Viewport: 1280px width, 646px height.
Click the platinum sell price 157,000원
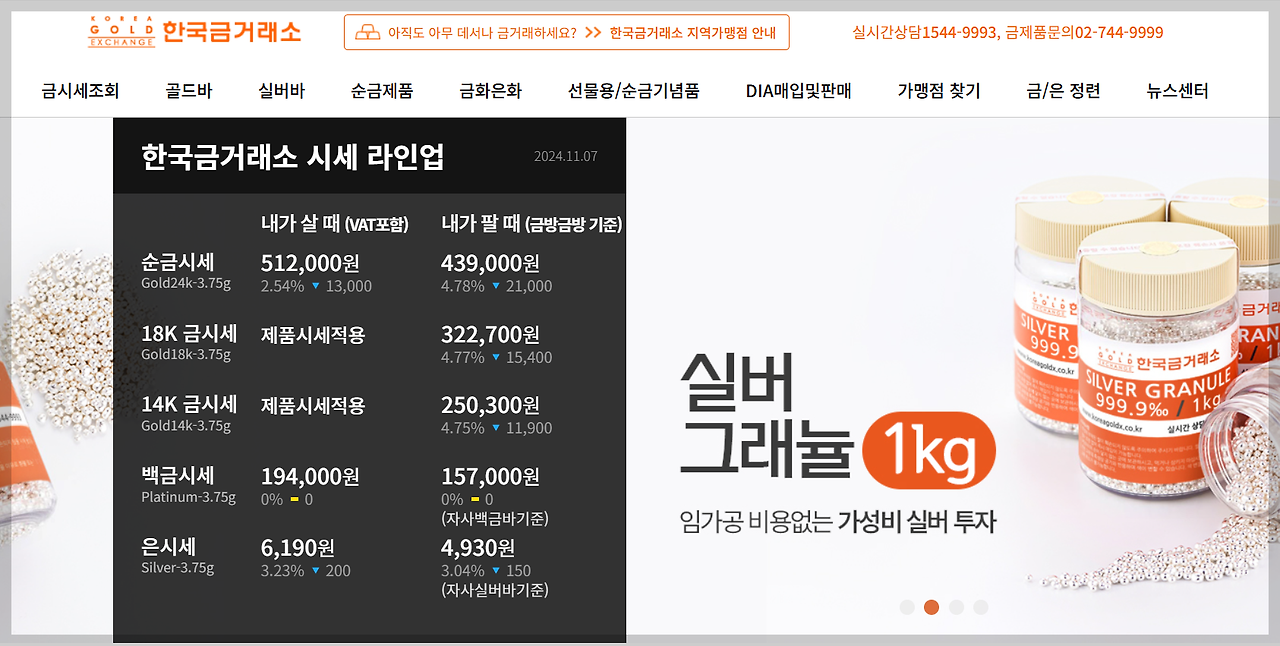(490, 476)
